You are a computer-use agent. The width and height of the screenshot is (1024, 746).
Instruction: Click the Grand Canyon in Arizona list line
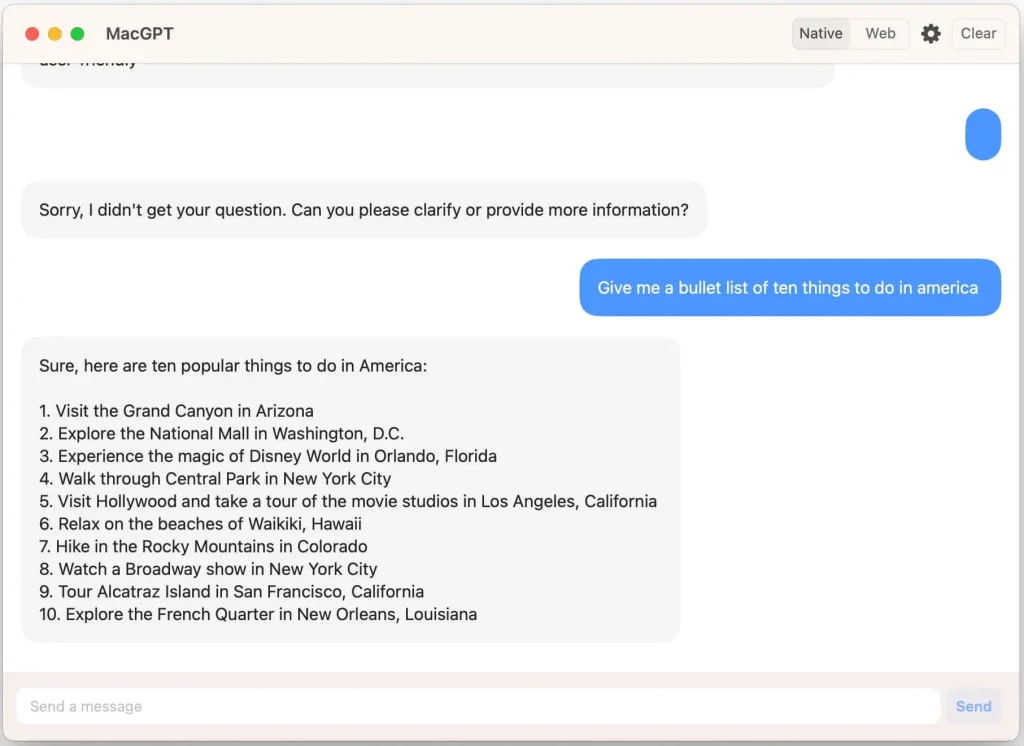(x=177, y=411)
